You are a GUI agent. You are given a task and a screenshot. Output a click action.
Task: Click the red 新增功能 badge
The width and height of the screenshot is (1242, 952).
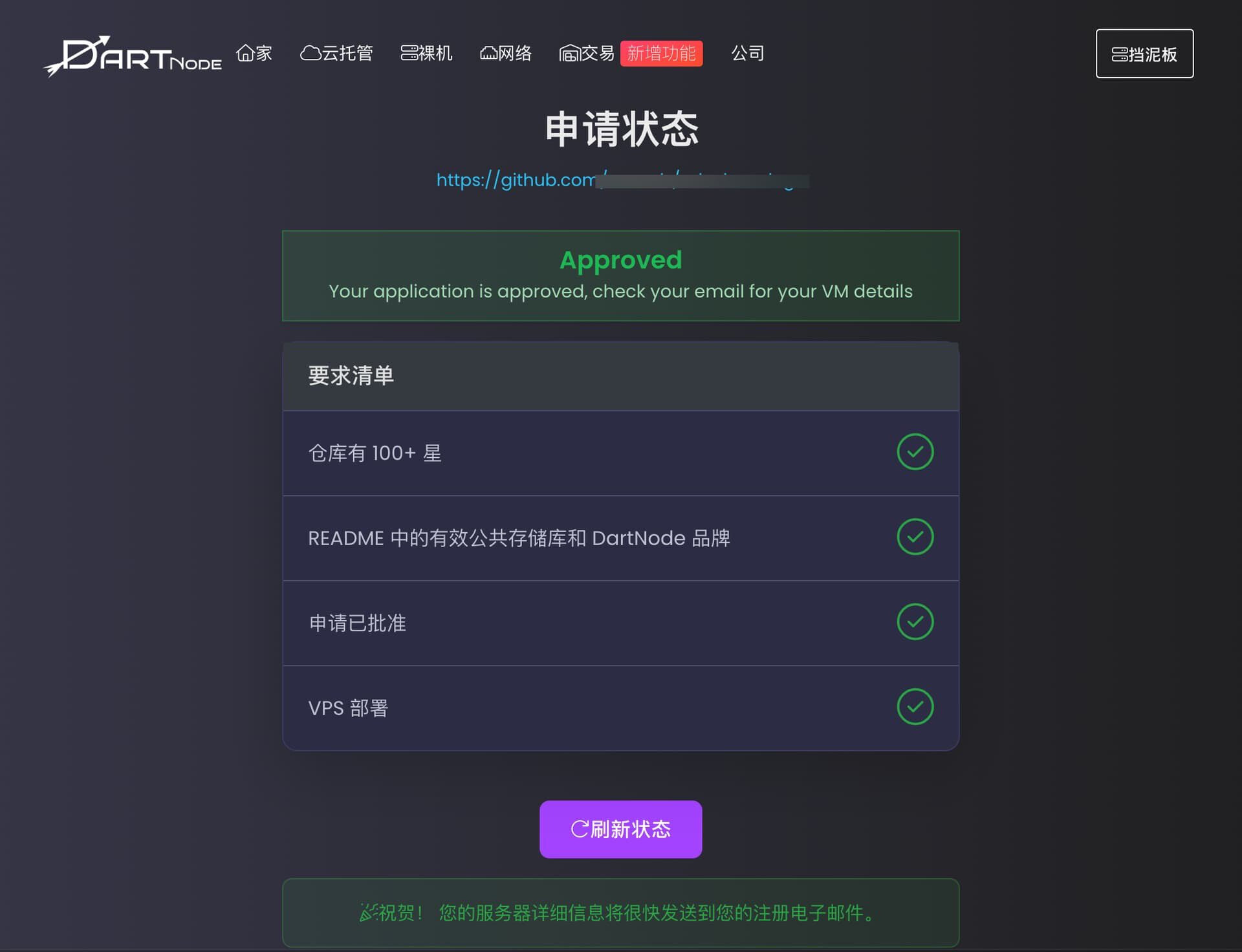click(x=661, y=53)
